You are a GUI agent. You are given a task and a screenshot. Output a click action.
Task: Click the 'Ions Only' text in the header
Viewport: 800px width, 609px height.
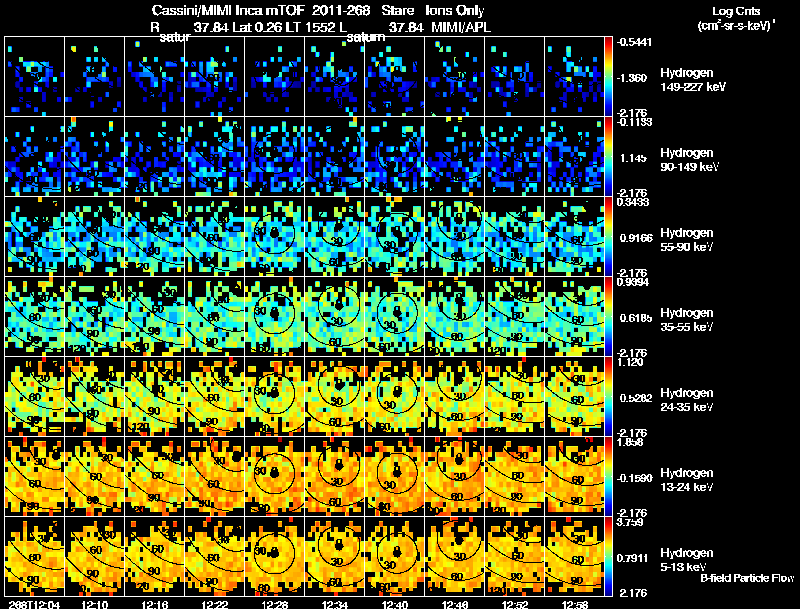coord(455,10)
